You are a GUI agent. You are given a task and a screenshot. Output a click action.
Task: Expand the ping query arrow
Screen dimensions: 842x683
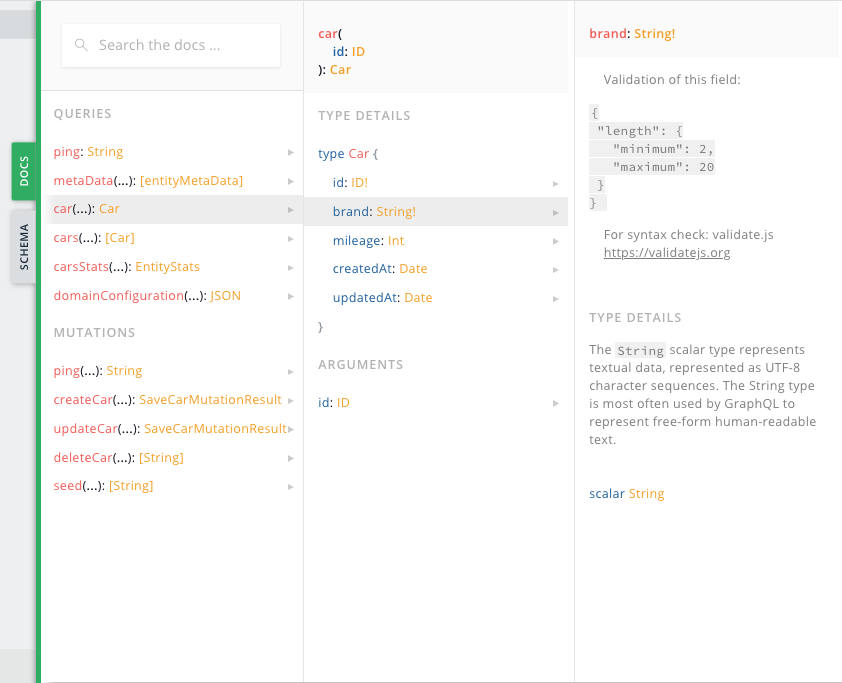[290, 152]
